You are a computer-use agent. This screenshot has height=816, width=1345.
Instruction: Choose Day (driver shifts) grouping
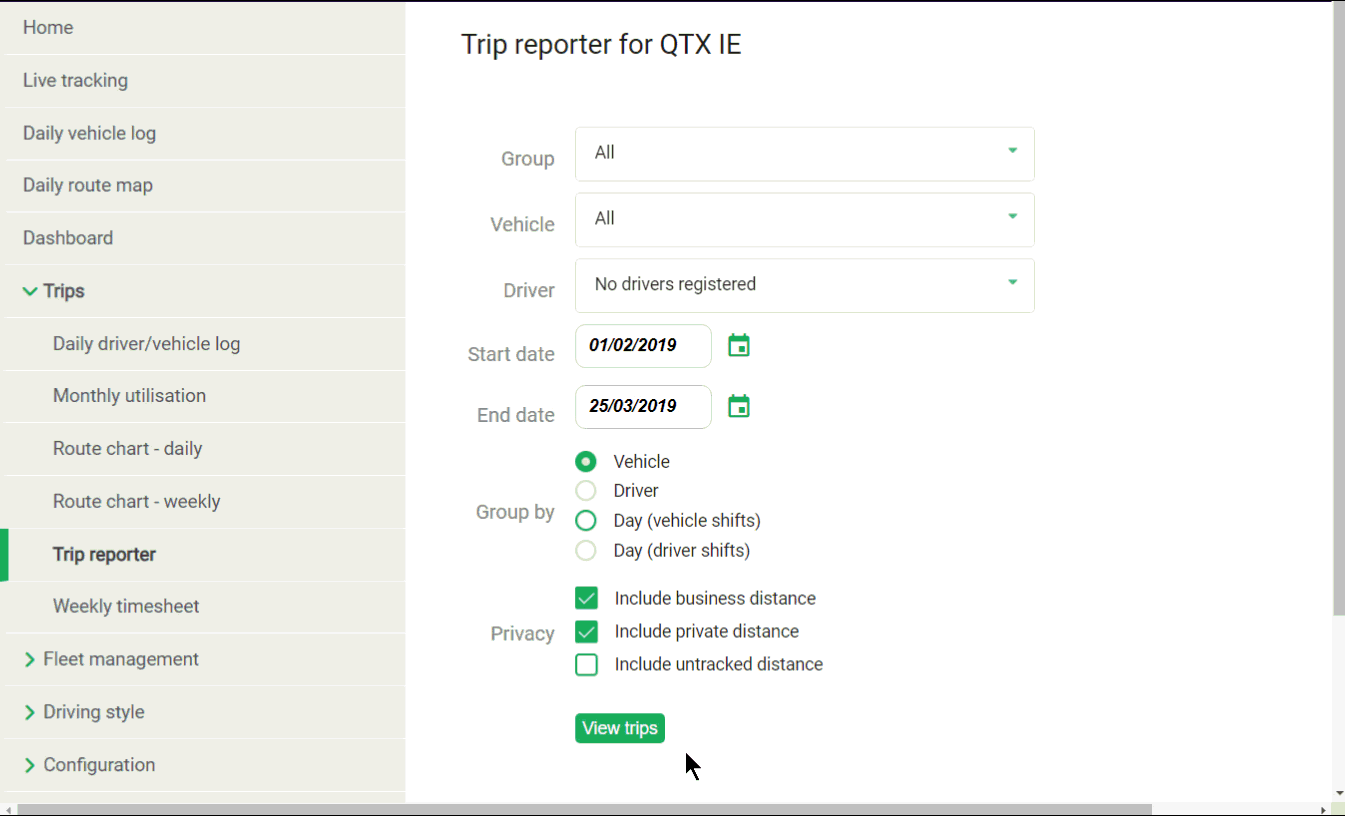(x=586, y=551)
